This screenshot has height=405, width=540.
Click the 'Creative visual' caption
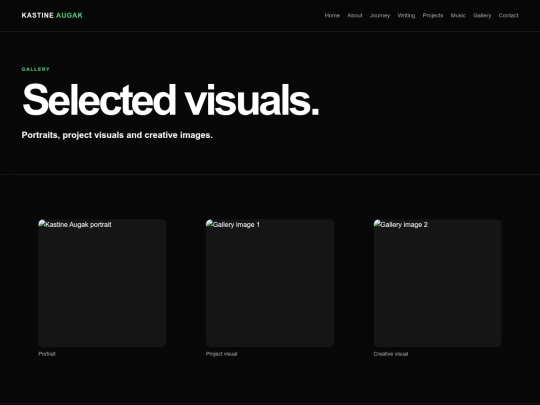[x=391, y=354]
